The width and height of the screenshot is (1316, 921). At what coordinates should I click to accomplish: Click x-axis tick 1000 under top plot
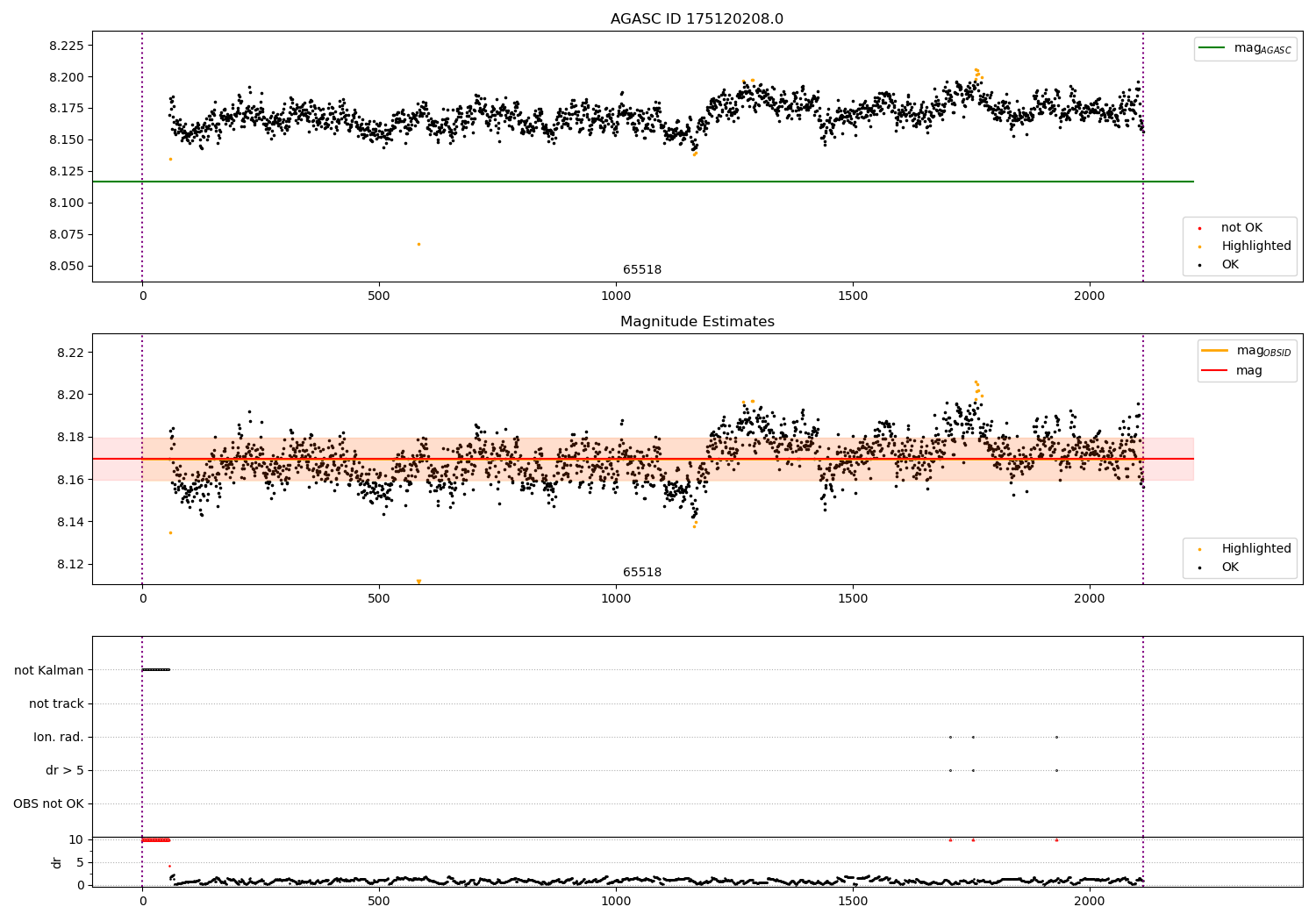(x=616, y=296)
